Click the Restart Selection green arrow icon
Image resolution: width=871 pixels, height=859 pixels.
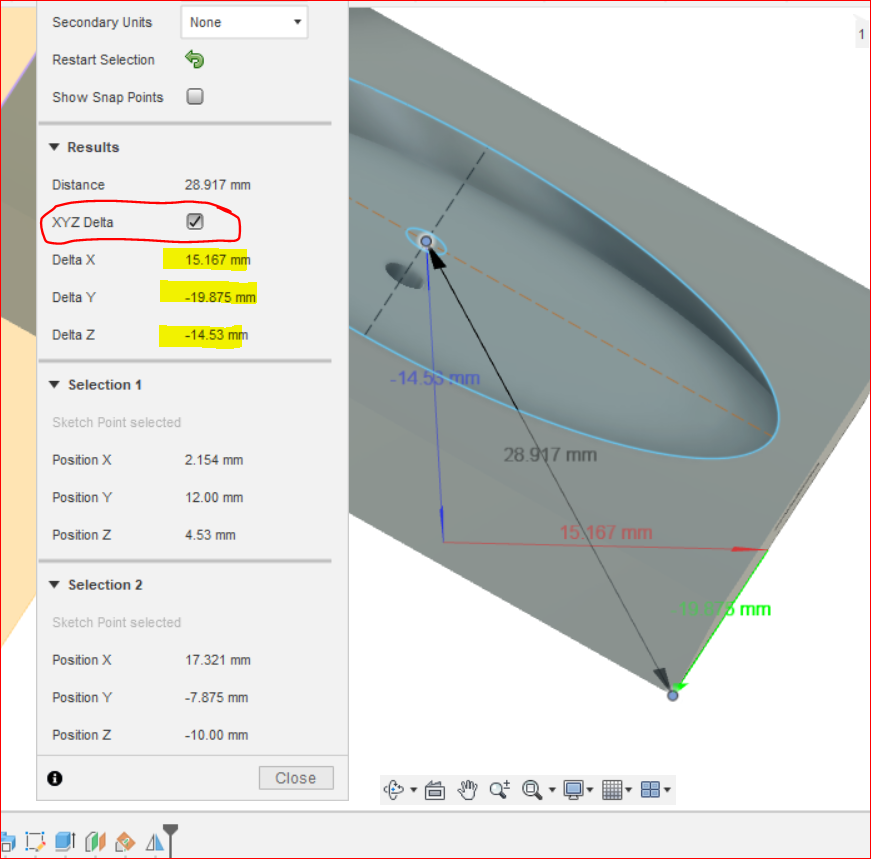pos(194,59)
